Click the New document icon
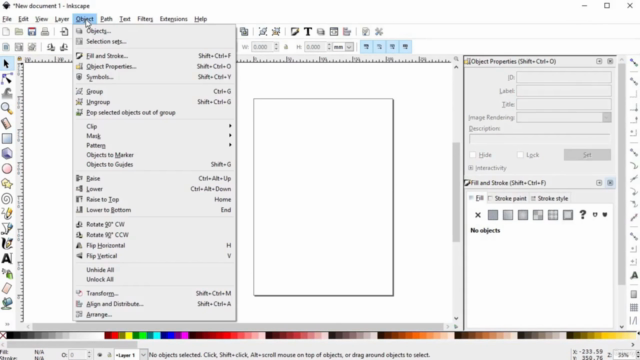This screenshot has height=360, width=640. (x=6, y=32)
